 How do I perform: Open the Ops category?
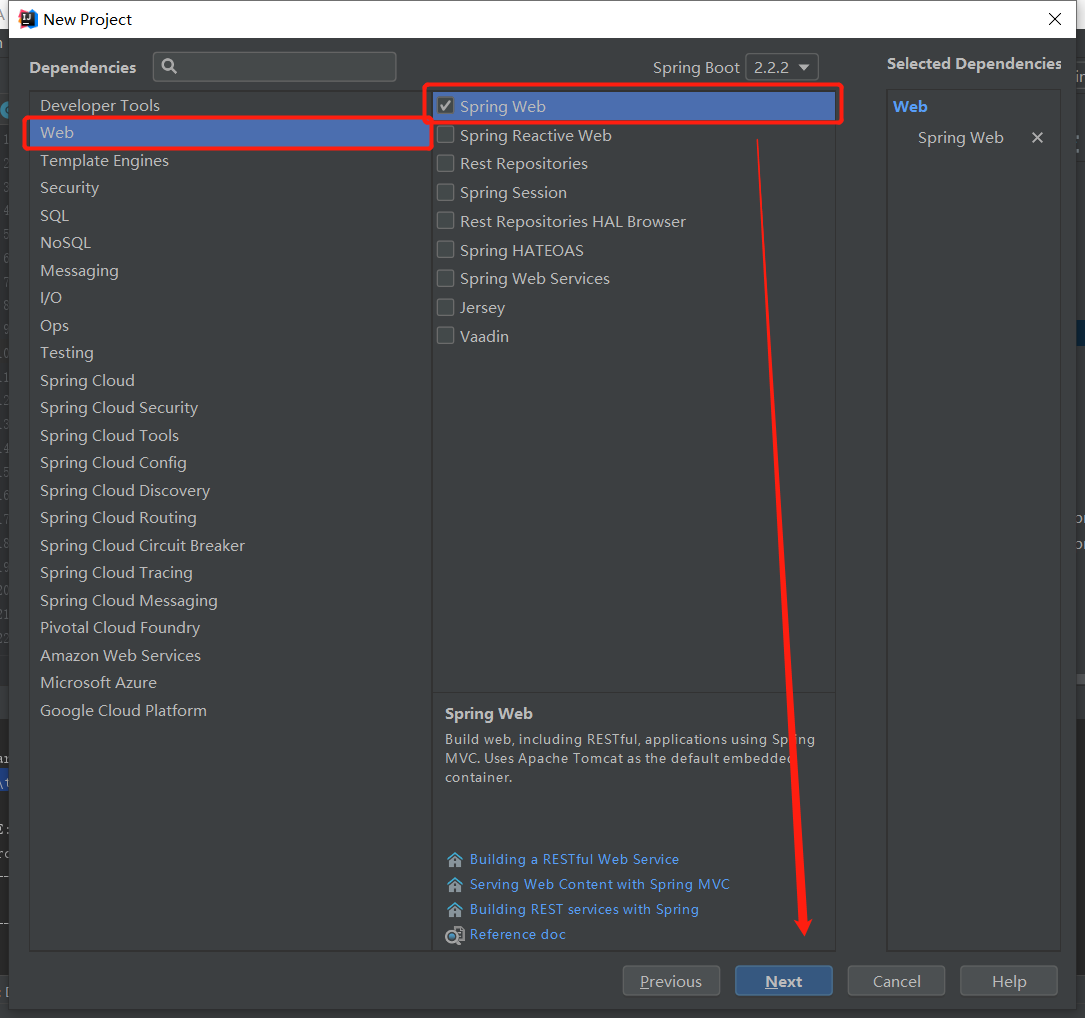[x=230, y=325]
